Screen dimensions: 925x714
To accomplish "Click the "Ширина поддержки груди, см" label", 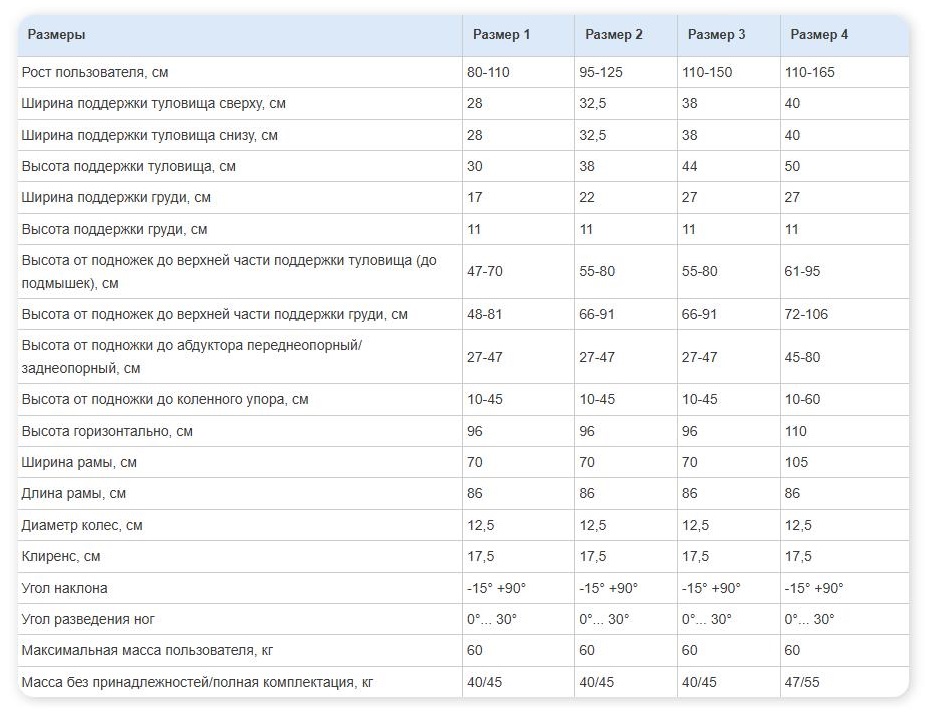I will tap(116, 198).
